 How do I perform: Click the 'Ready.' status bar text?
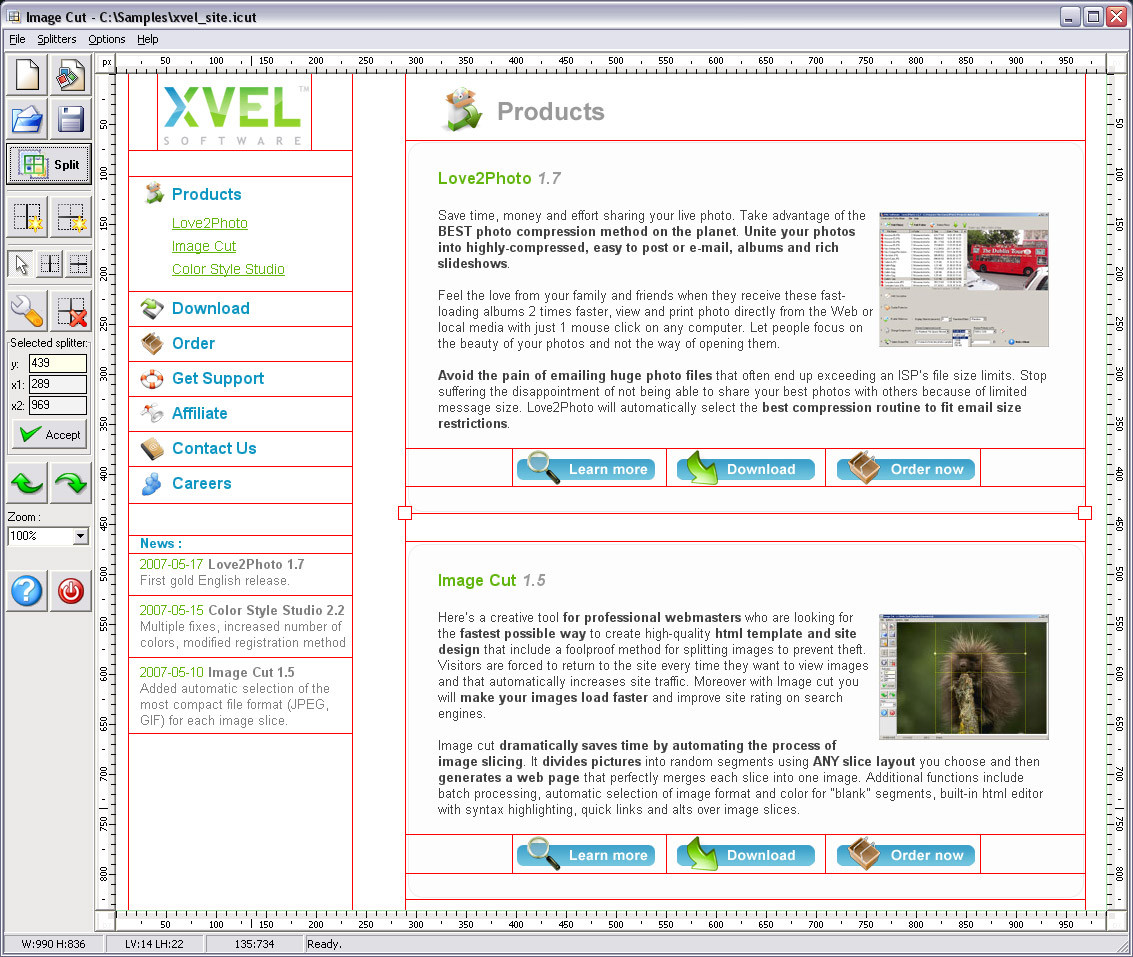pos(324,944)
